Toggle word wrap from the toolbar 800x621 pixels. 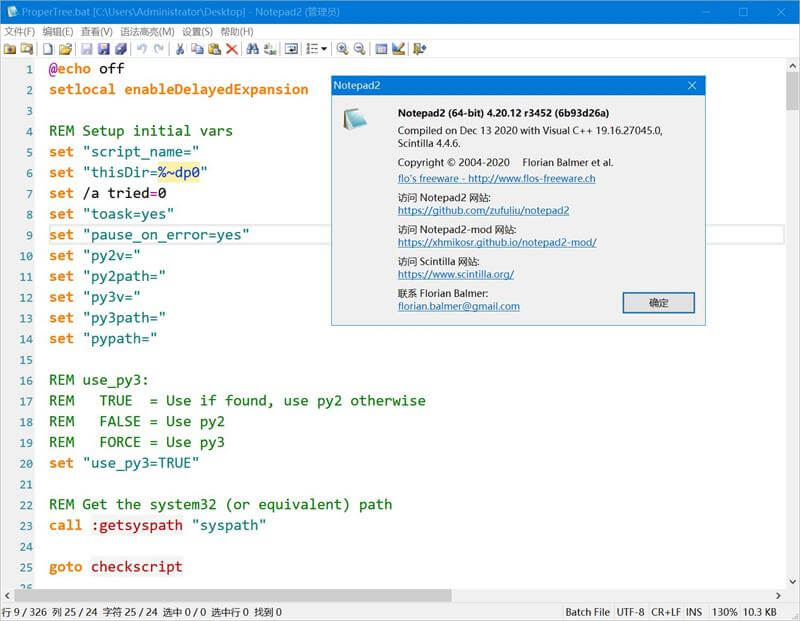tap(291, 49)
